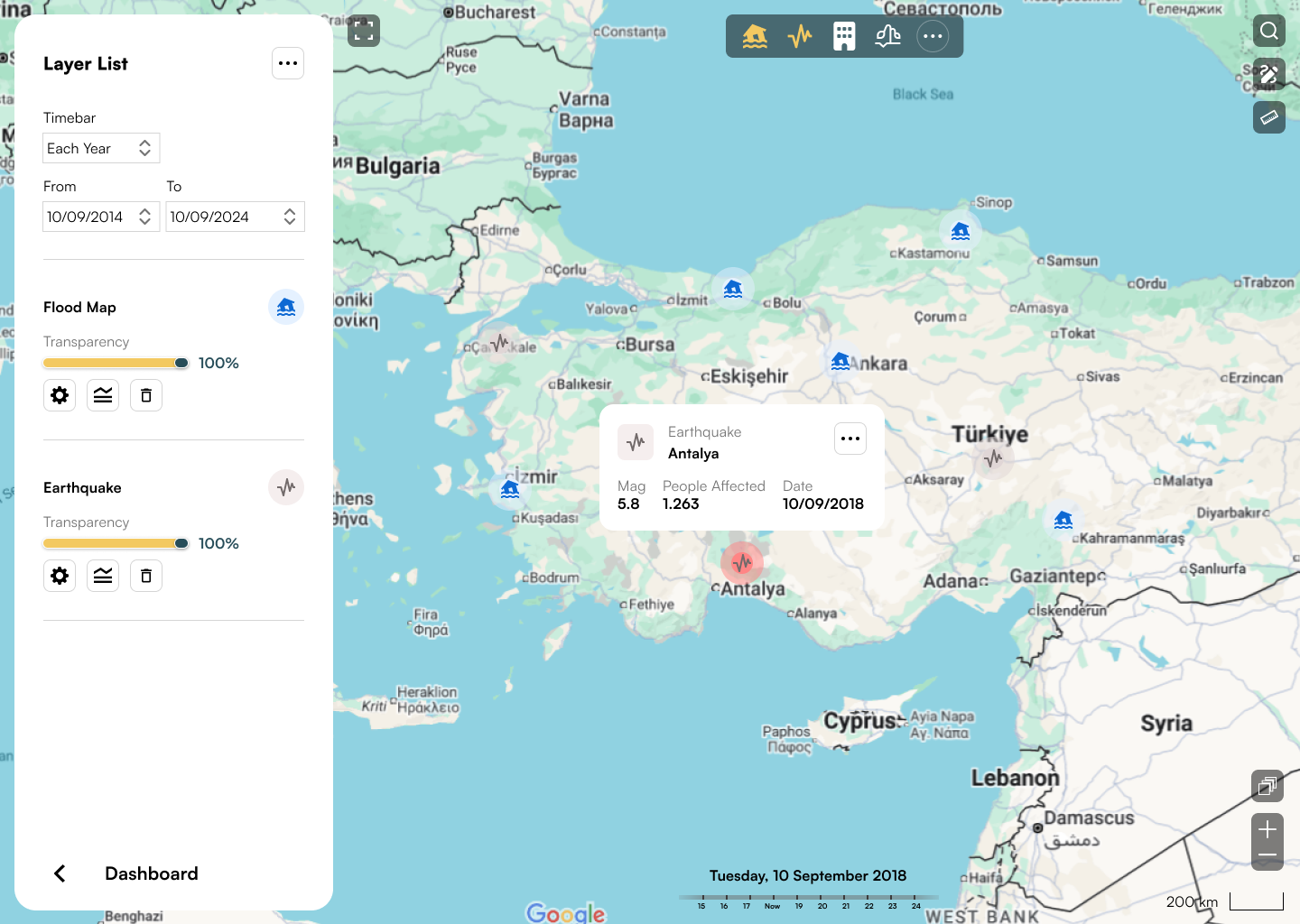Open Earthquake layer settings gear

click(x=60, y=576)
